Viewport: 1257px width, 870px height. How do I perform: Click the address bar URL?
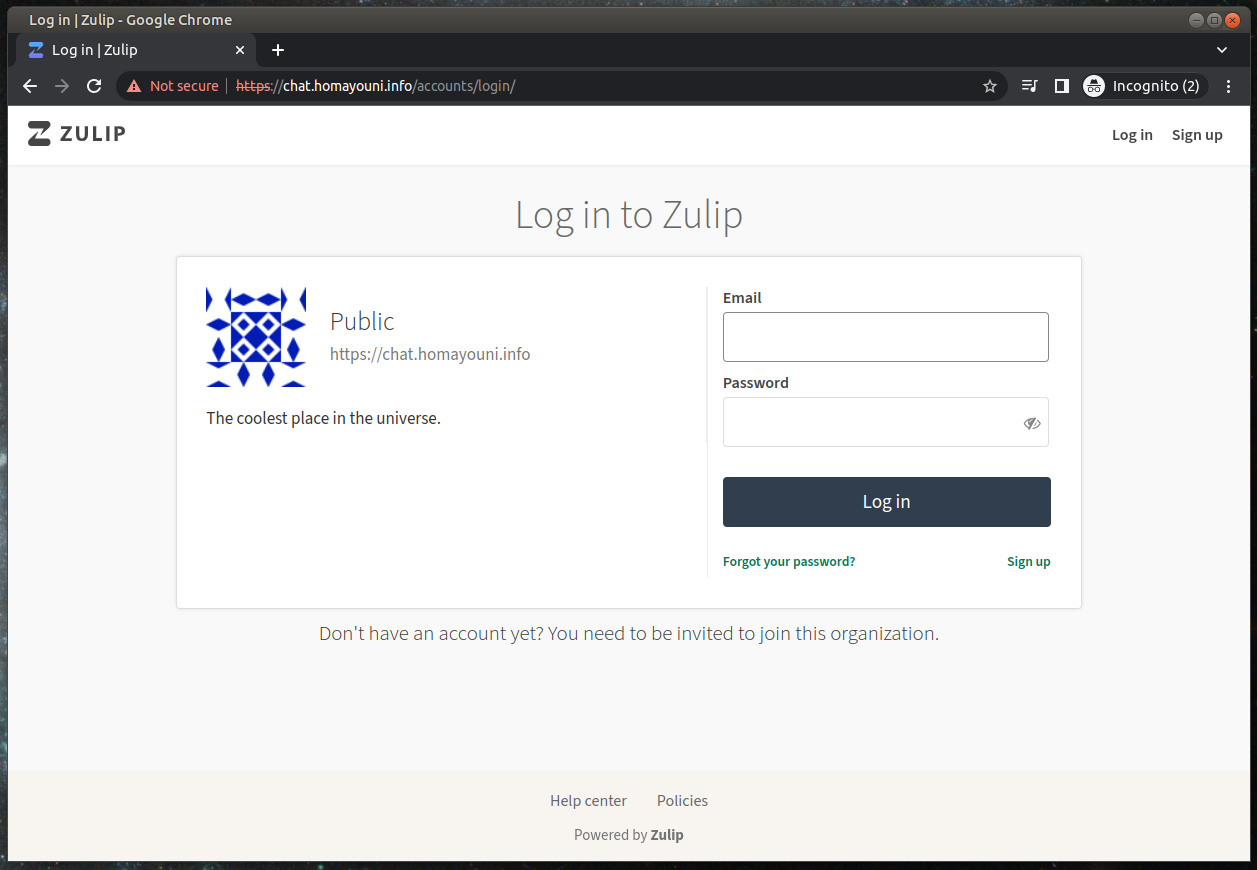pyautogui.click(x=375, y=86)
